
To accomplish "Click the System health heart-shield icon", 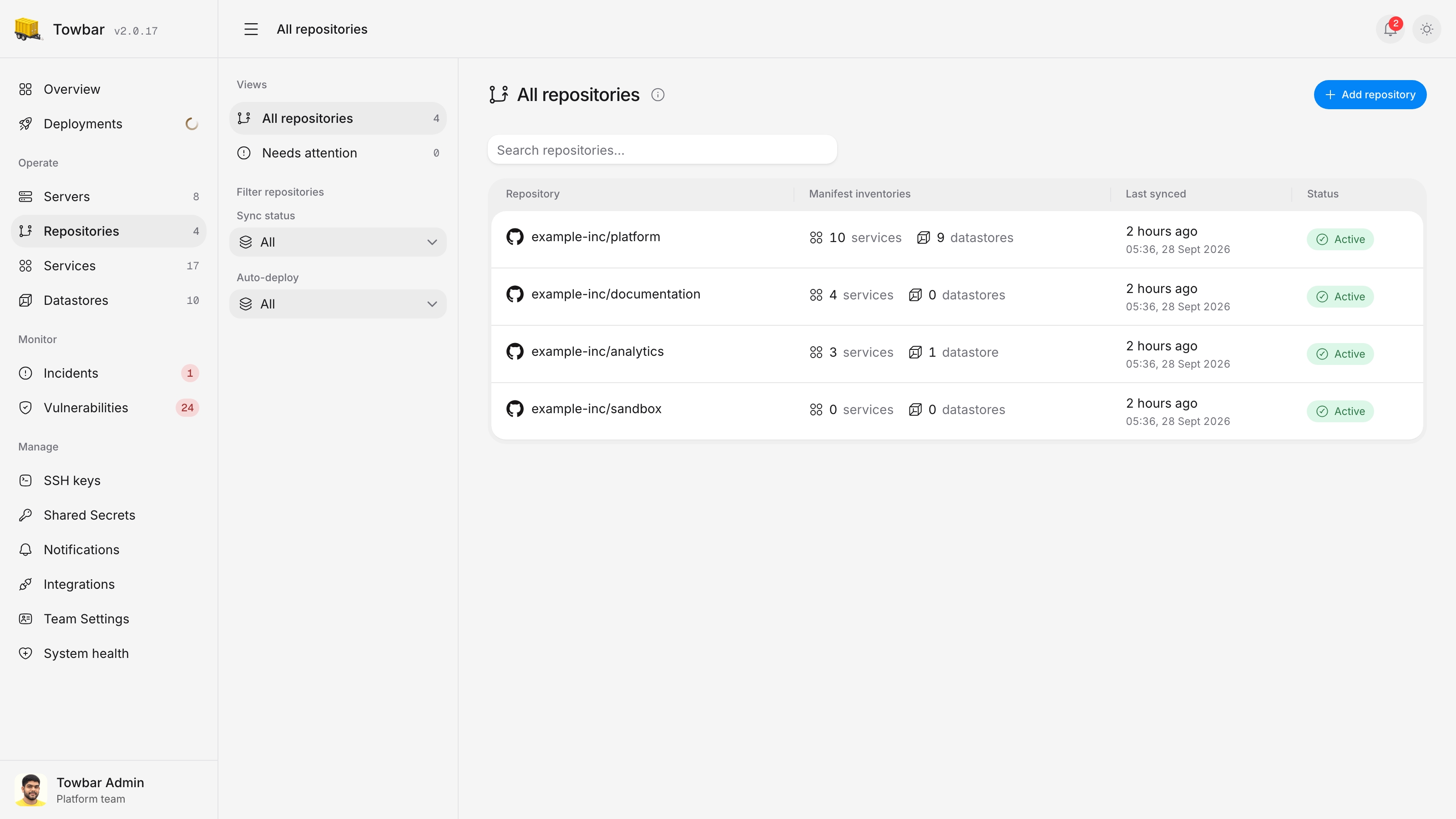I will tap(25, 653).
